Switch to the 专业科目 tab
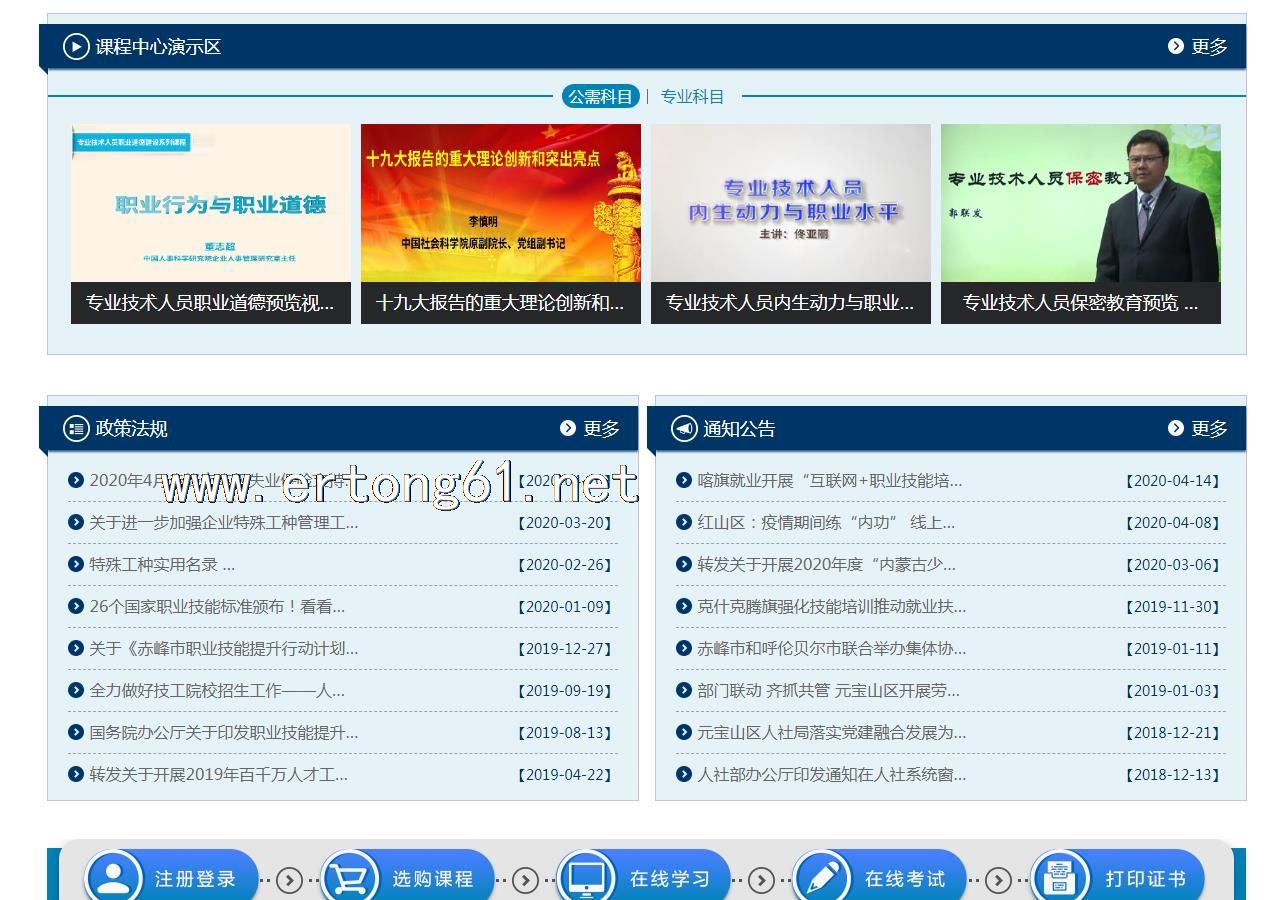 tap(692, 97)
